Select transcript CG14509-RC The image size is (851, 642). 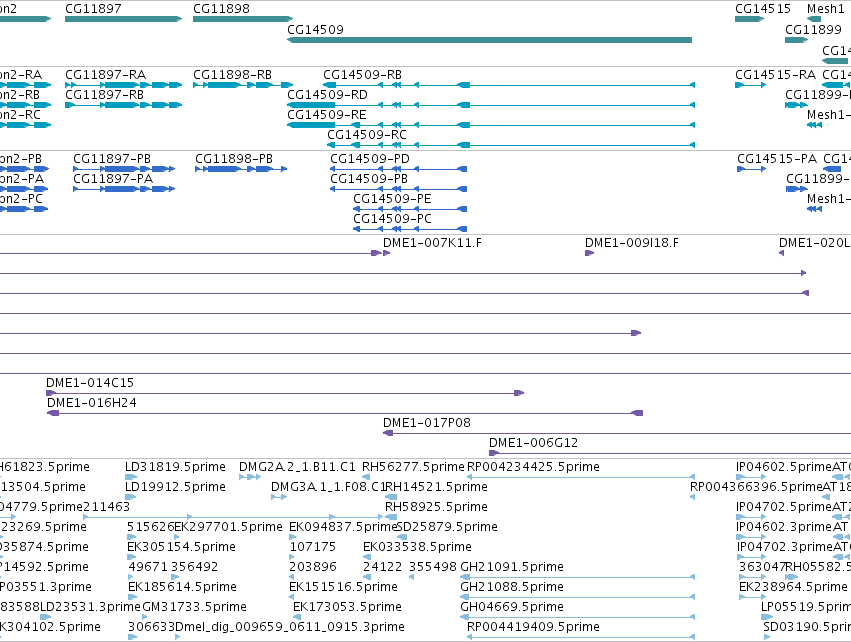[x=511, y=145]
